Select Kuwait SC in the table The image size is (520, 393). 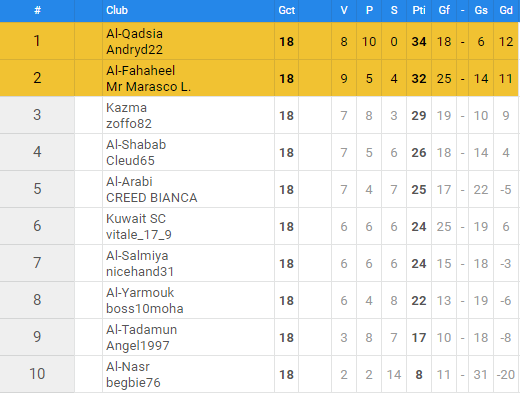tap(136, 219)
